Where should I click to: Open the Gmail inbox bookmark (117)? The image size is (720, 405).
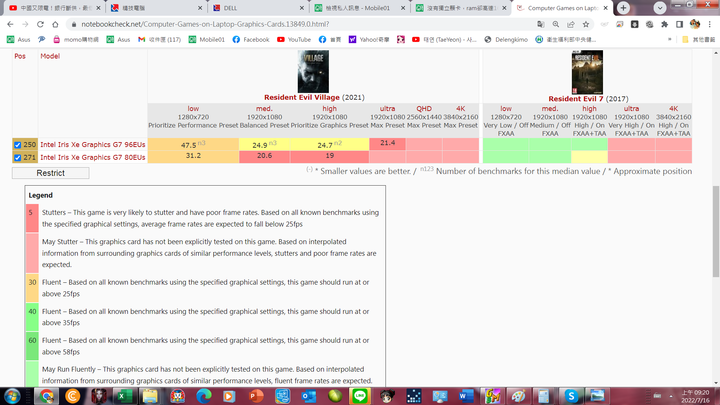[x=159, y=39]
